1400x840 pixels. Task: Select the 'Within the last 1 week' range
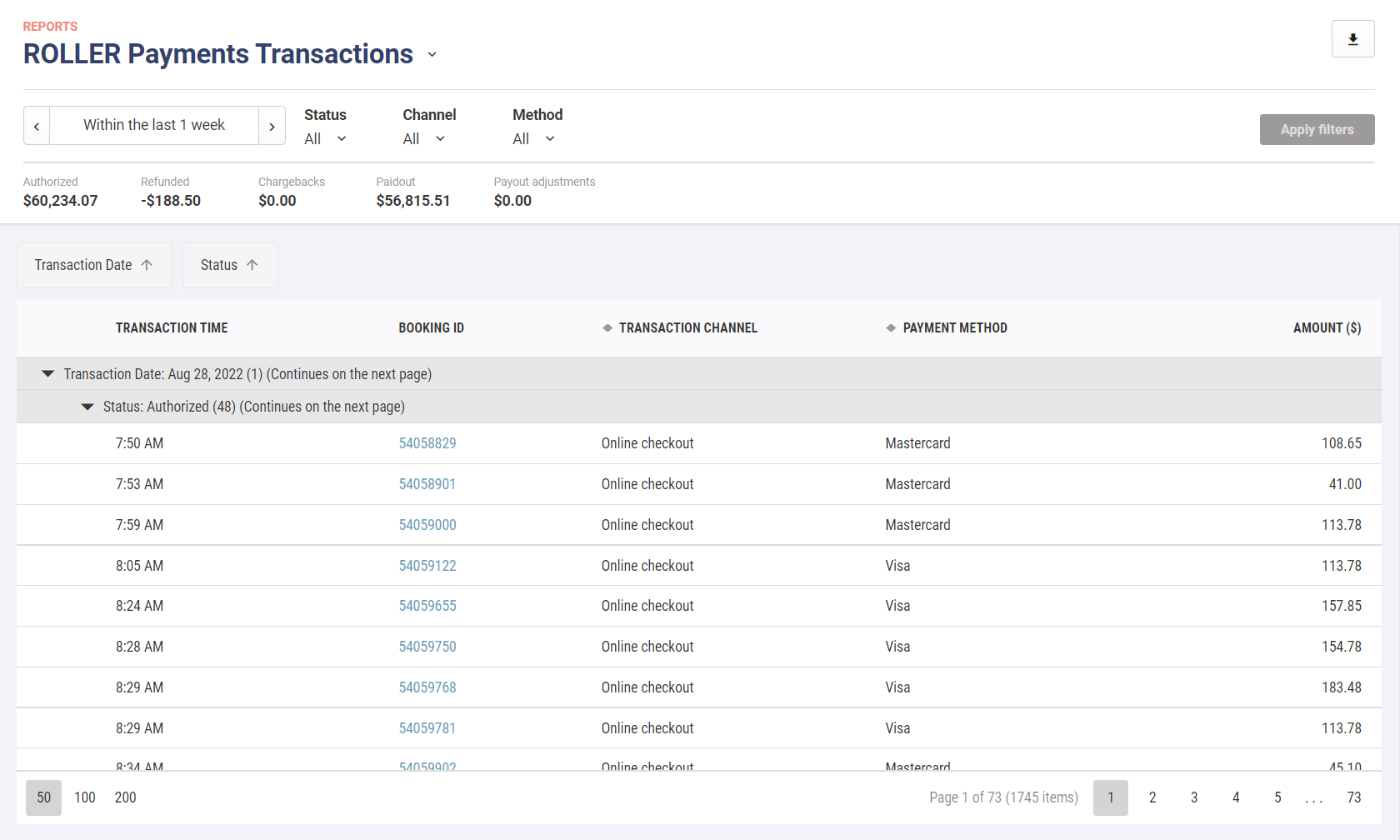click(154, 125)
